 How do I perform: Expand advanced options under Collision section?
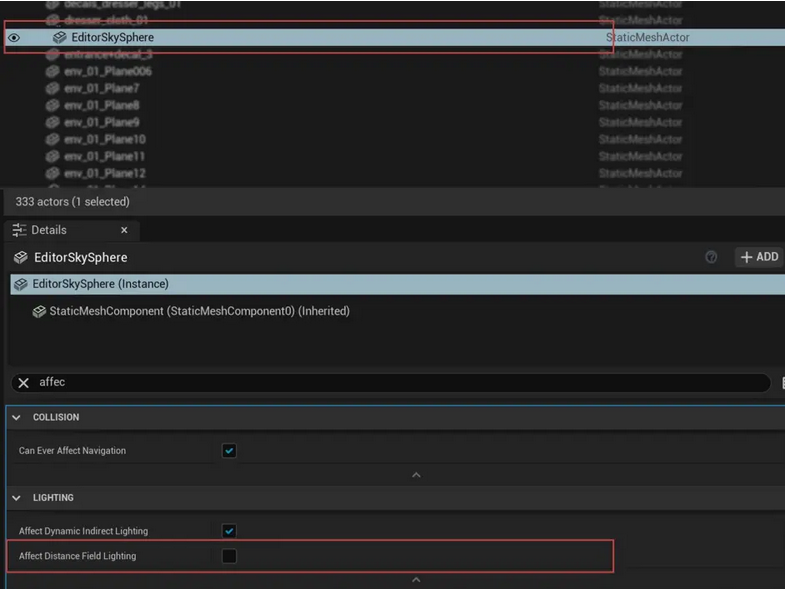click(416, 475)
